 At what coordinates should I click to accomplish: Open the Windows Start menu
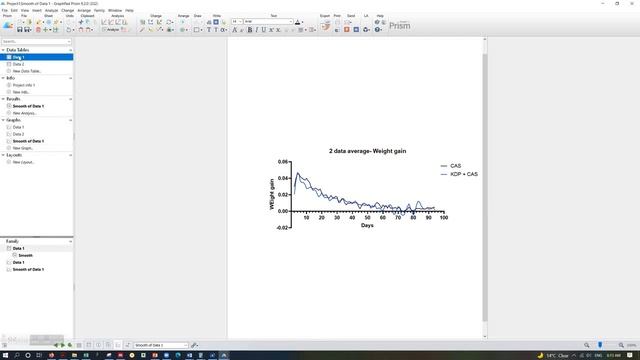(x=5, y=356)
